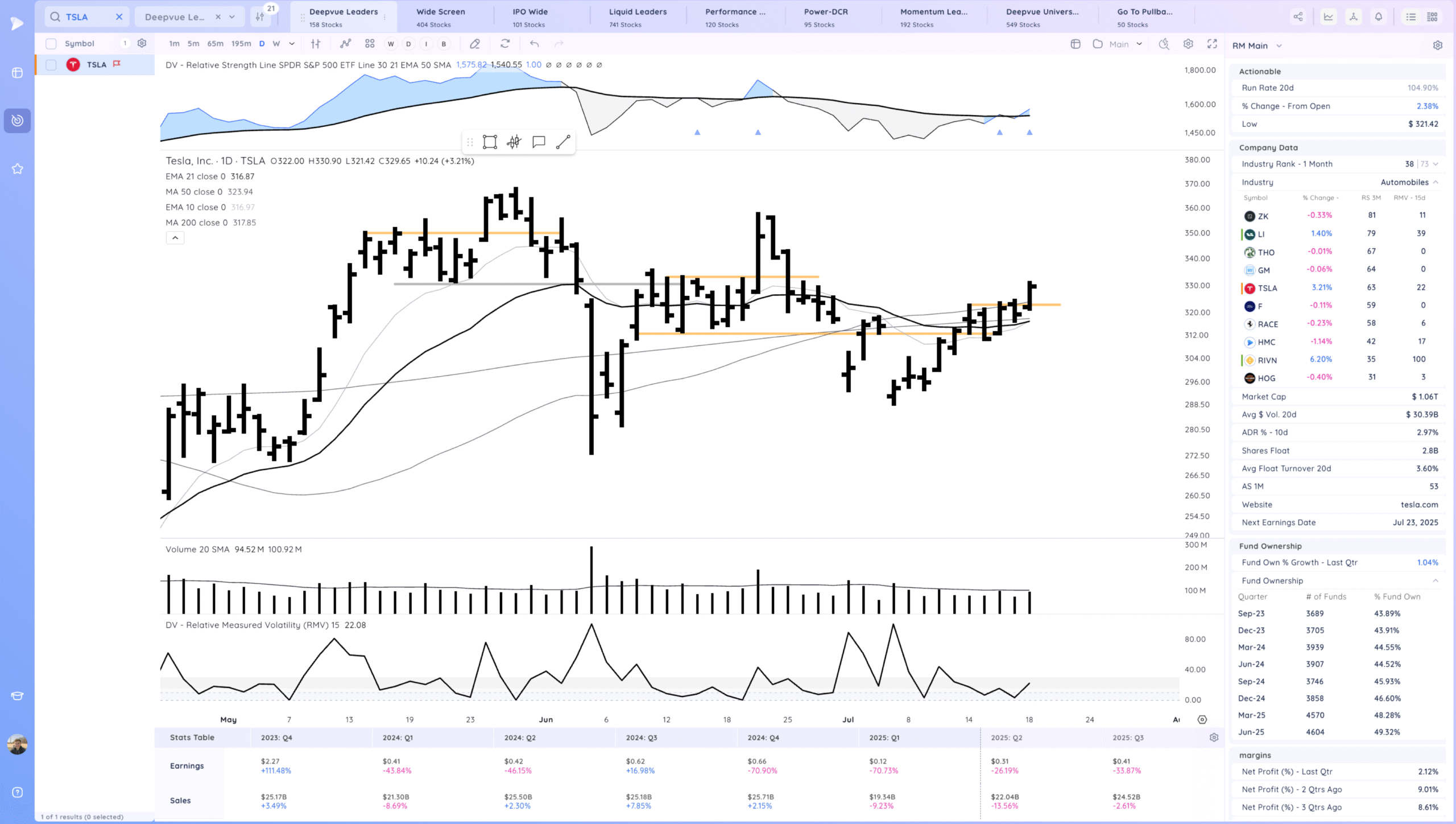The height and width of the screenshot is (824, 1456).
Task: Select the rectangle drawing tool
Action: tap(490, 142)
